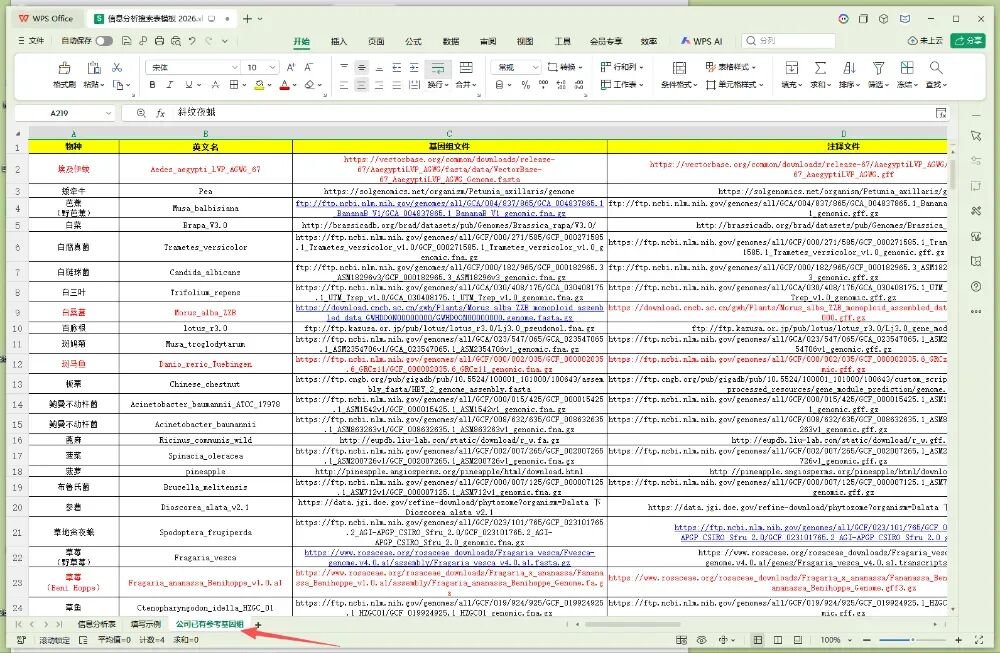Click the horizontal scrollbar at the bottom
The height and width of the screenshot is (653, 1000).
(632, 624)
